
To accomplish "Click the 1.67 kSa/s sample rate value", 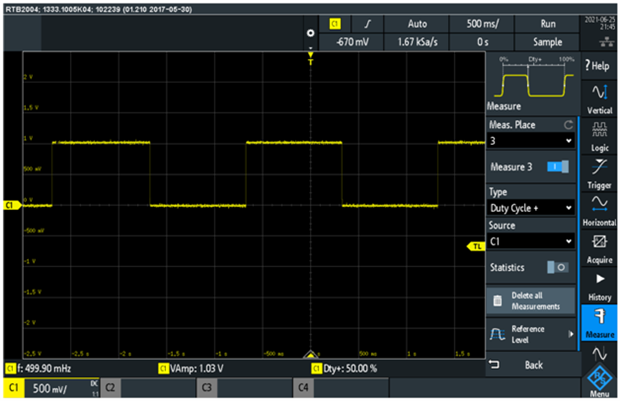I will pyautogui.click(x=417, y=42).
